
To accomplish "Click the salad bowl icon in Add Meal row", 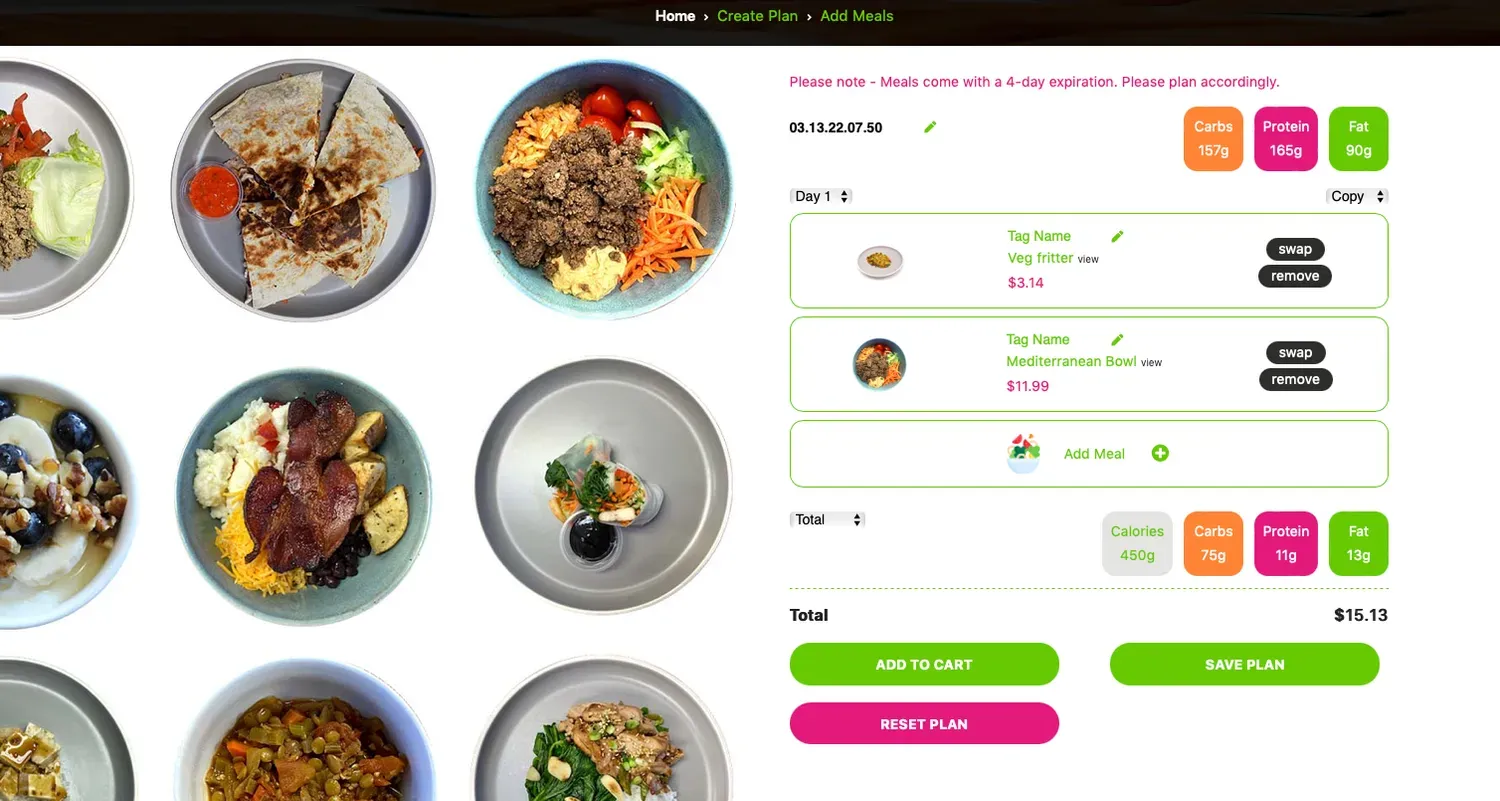I will pyautogui.click(x=1024, y=453).
